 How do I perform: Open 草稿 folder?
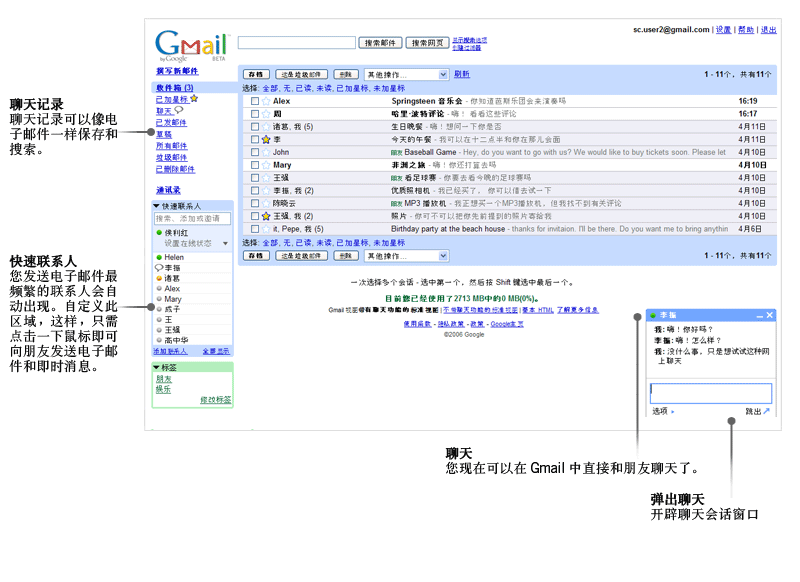(164, 134)
